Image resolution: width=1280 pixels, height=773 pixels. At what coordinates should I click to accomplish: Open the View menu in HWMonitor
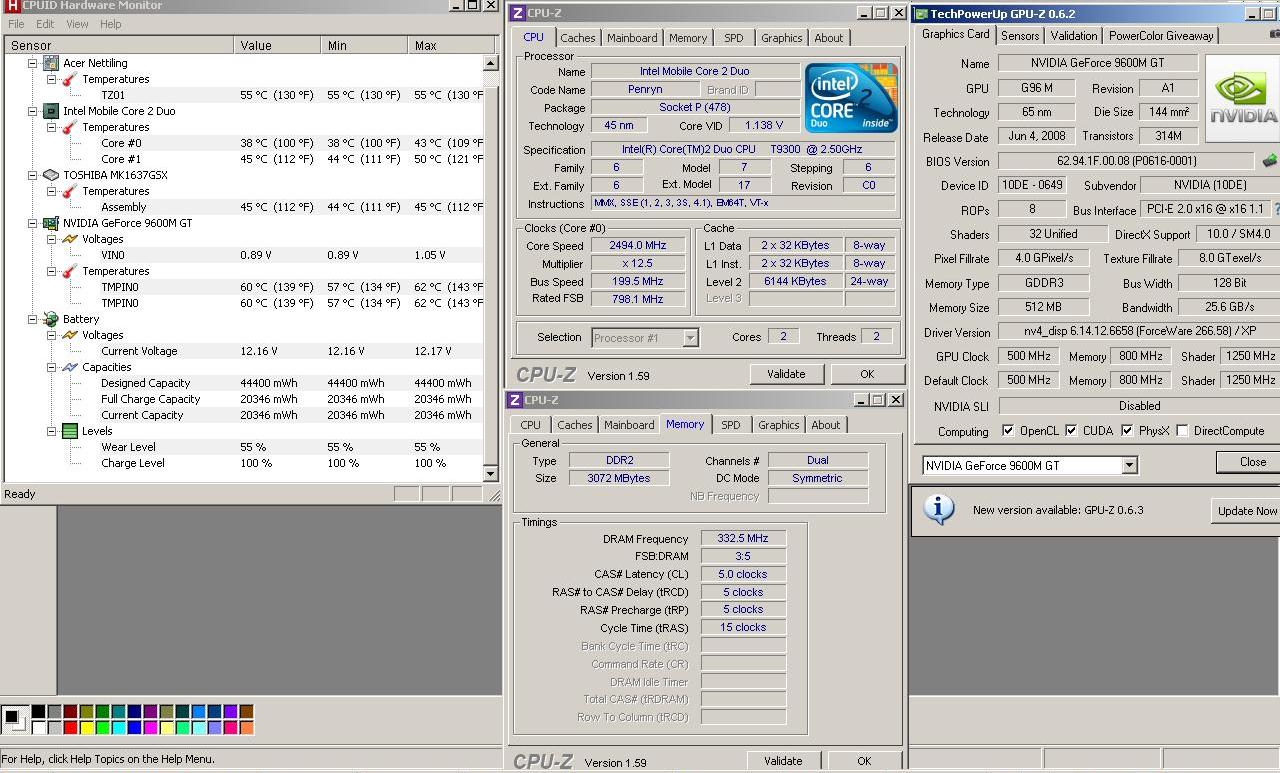click(77, 24)
